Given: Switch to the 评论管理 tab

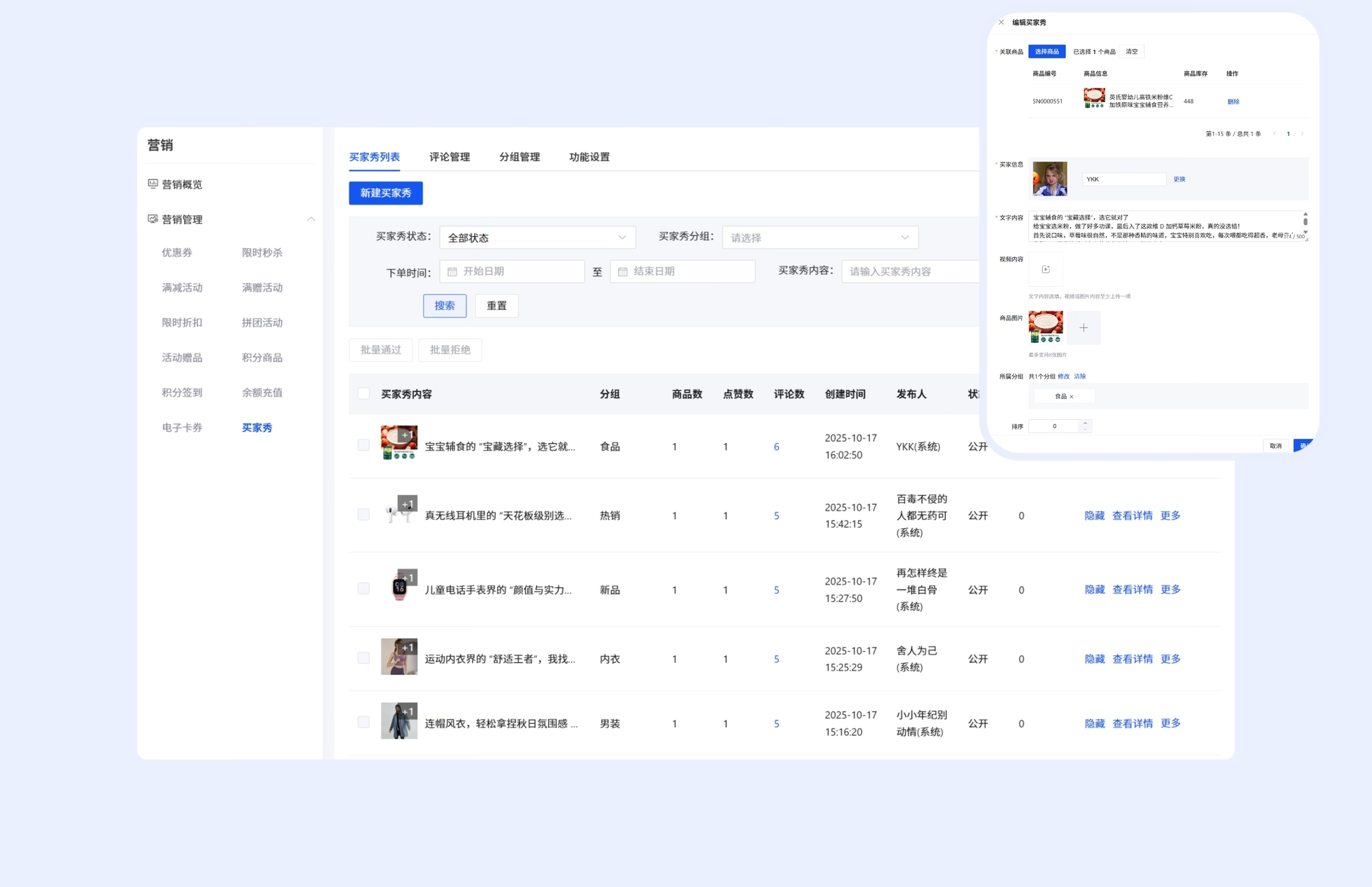Looking at the screenshot, I should click(449, 157).
